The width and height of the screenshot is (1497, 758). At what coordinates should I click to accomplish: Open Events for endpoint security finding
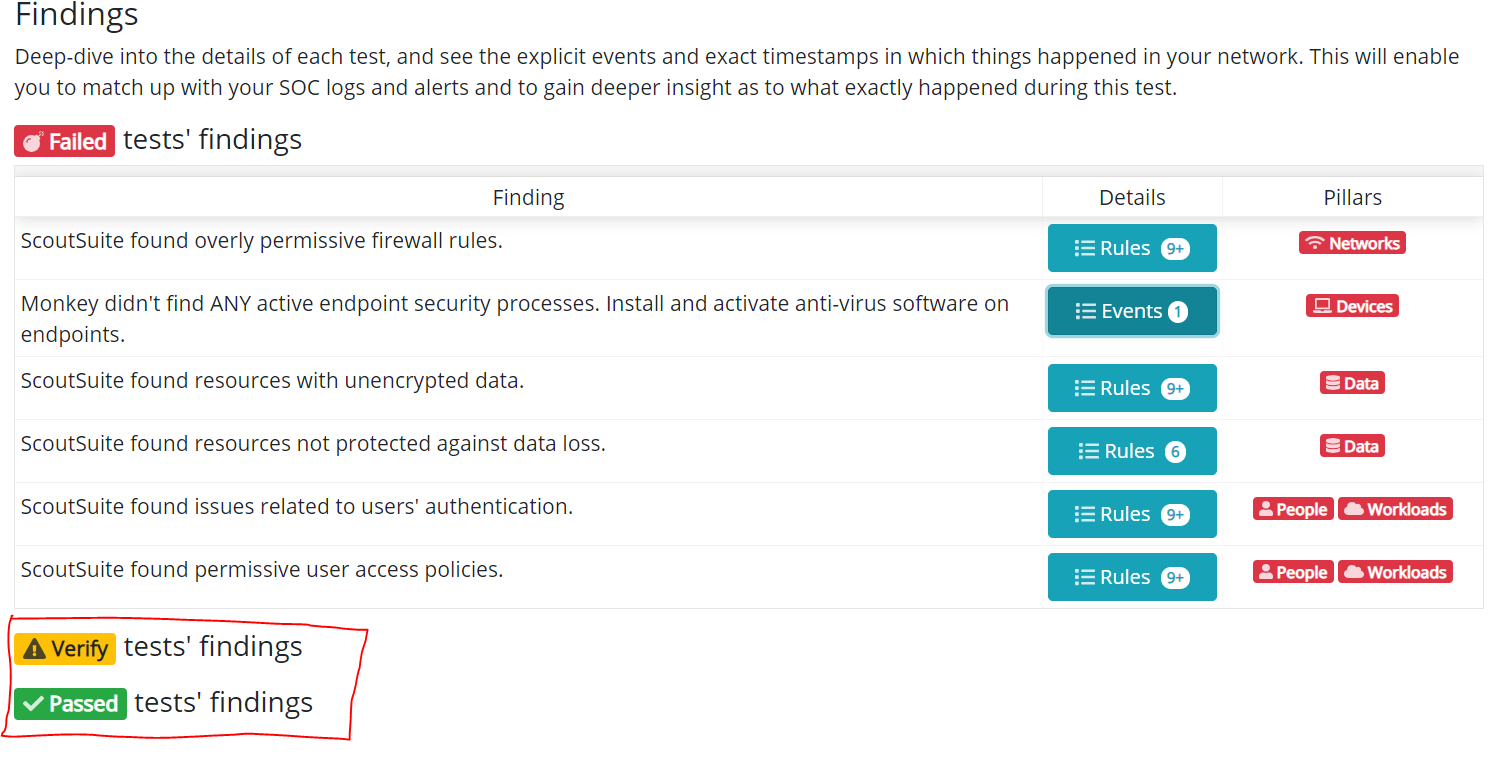[1132, 311]
